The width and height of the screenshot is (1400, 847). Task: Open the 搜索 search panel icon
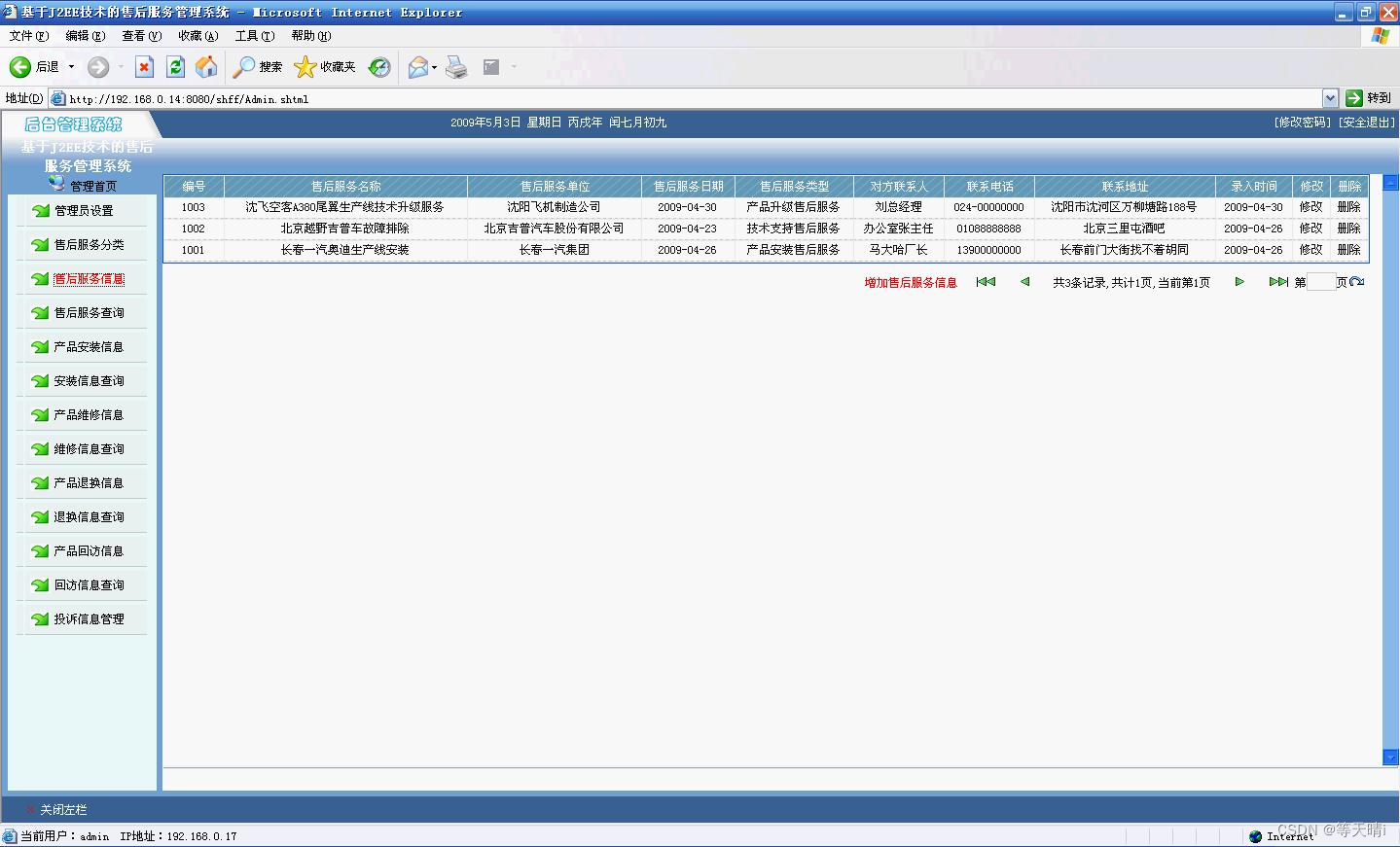[256, 66]
